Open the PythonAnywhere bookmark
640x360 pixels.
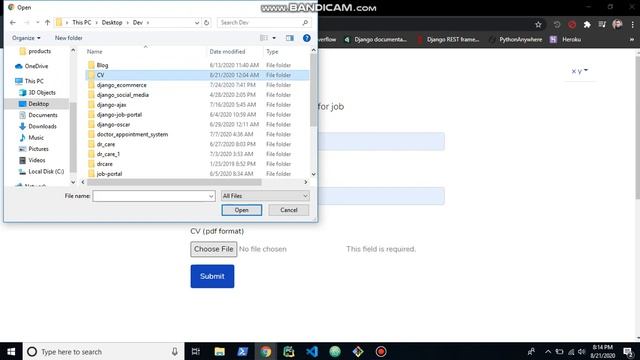516,40
